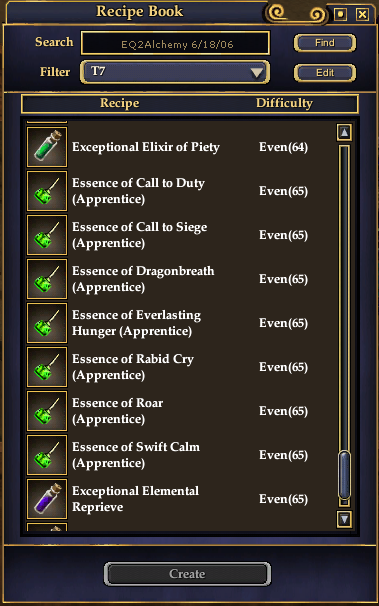The image size is (379, 606).
Task: Click the Exceptional Elixir of Piety potion icon
Action: (x=47, y=147)
